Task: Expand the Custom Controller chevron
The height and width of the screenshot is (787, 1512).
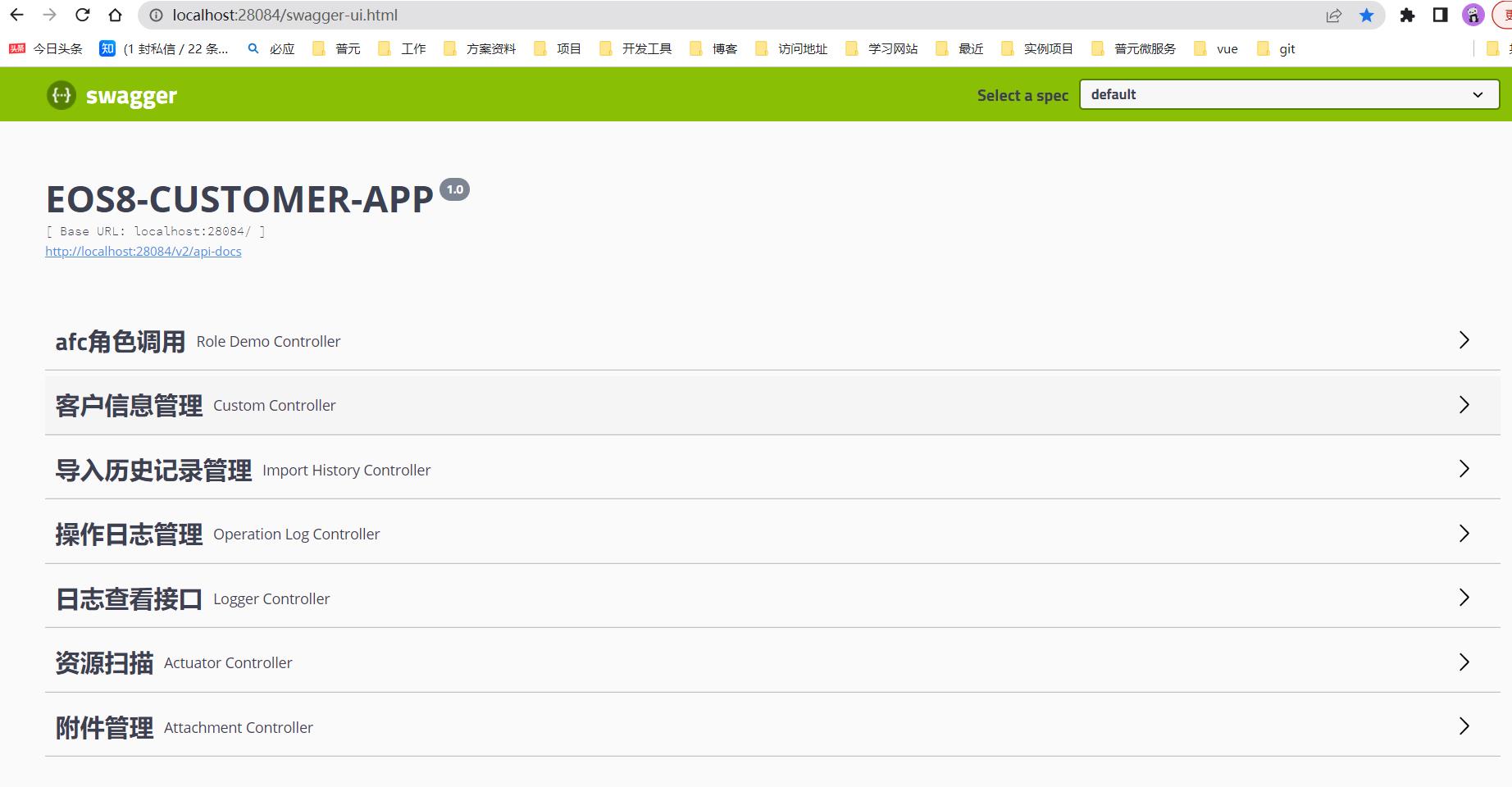Action: pos(1464,405)
